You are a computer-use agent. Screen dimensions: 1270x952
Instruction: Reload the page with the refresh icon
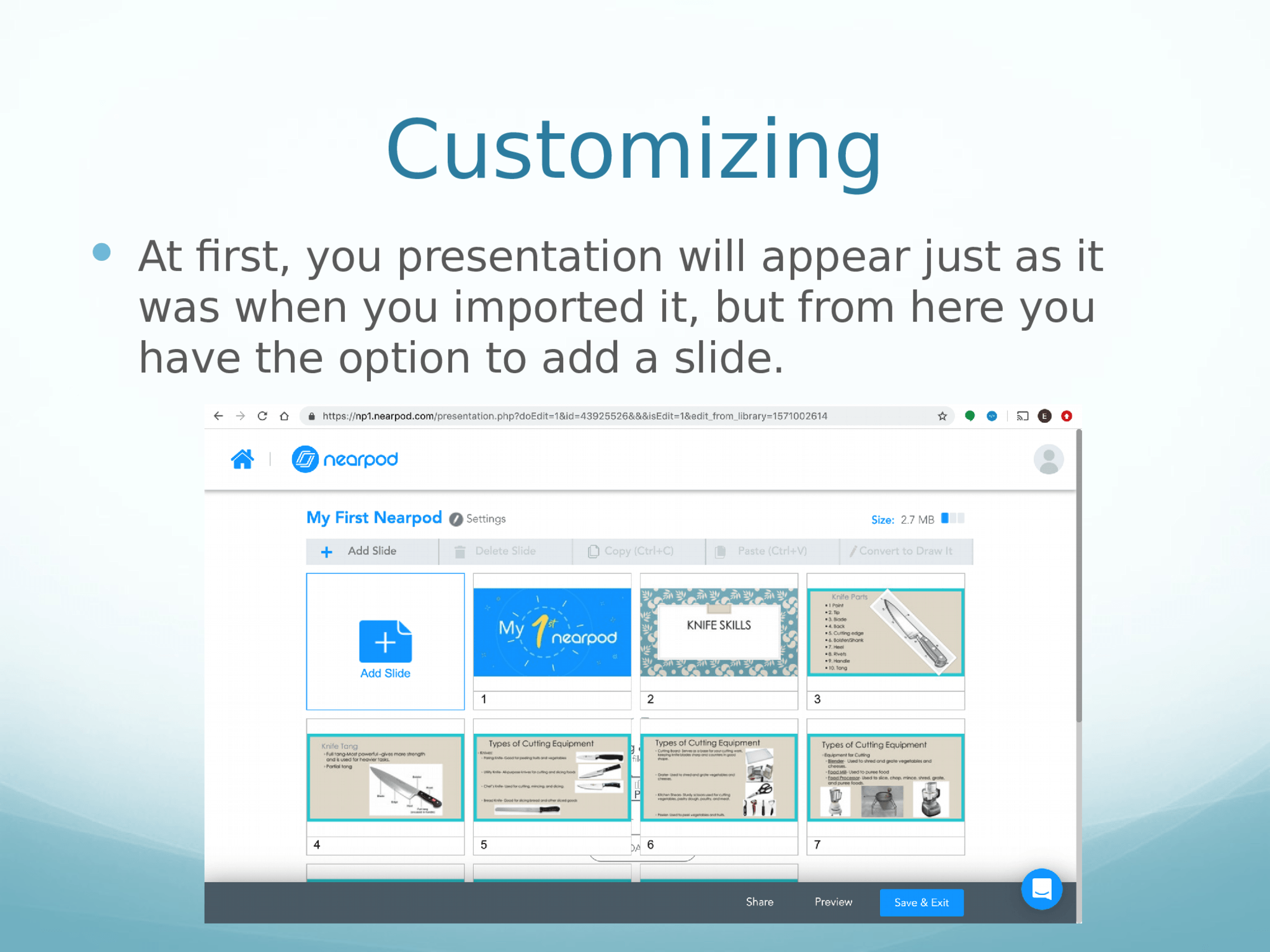pos(262,416)
